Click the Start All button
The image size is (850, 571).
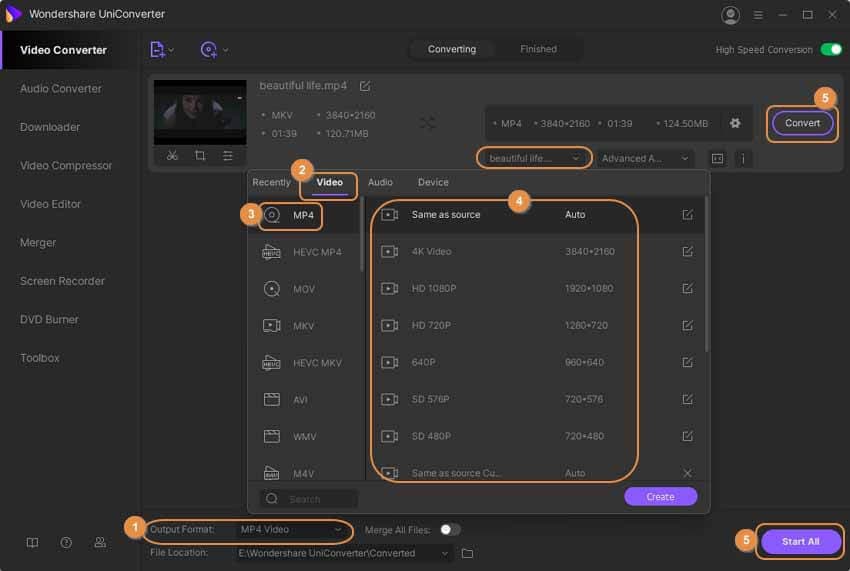click(x=801, y=541)
